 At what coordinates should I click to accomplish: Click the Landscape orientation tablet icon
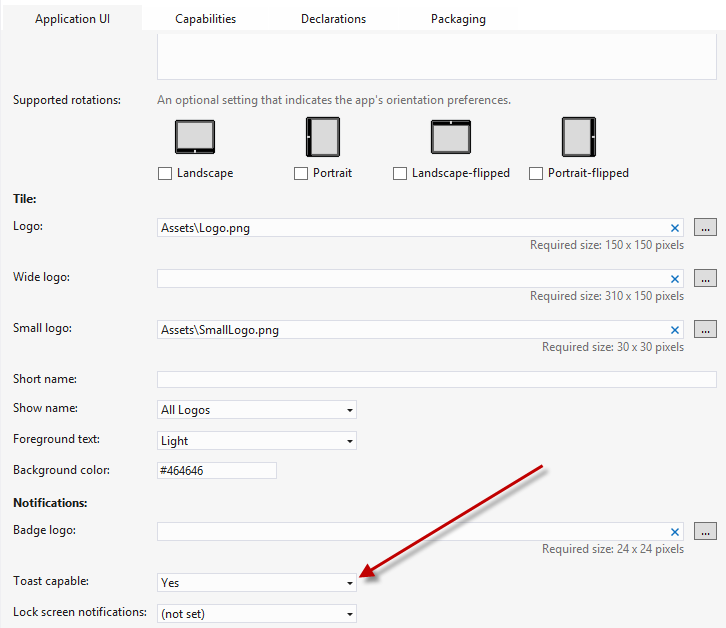point(195,137)
